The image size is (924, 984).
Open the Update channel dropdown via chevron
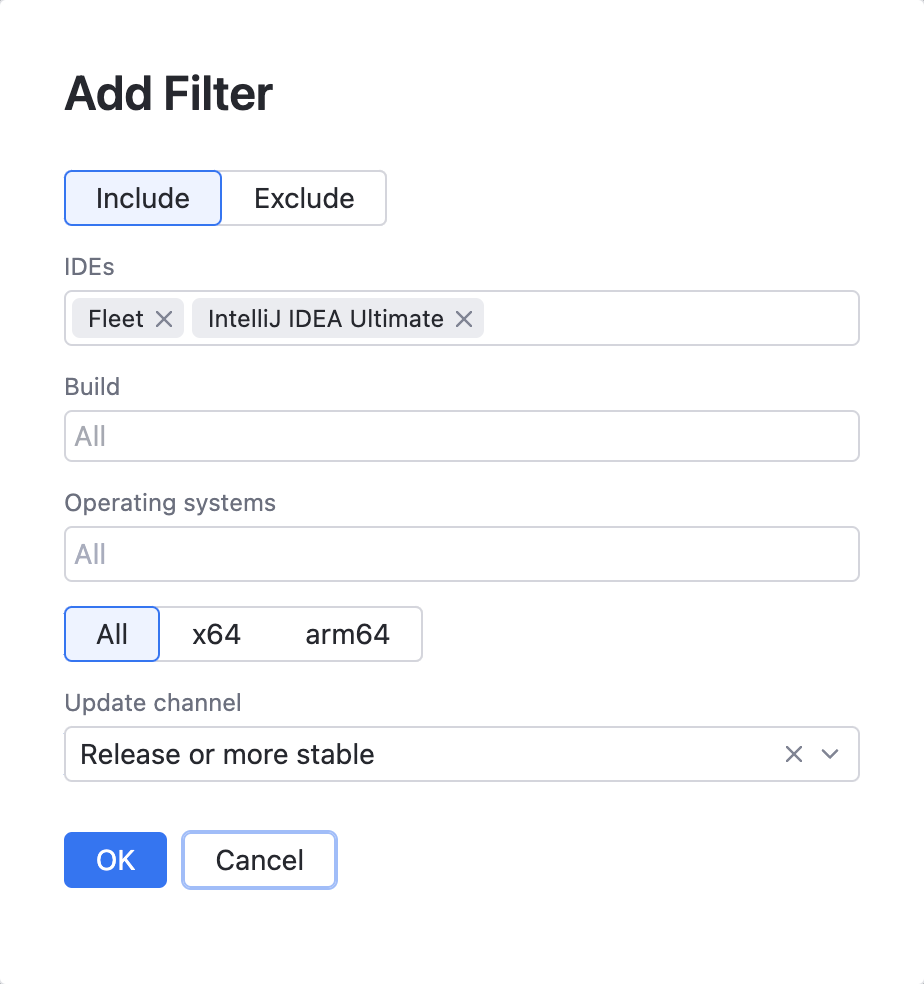[829, 754]
